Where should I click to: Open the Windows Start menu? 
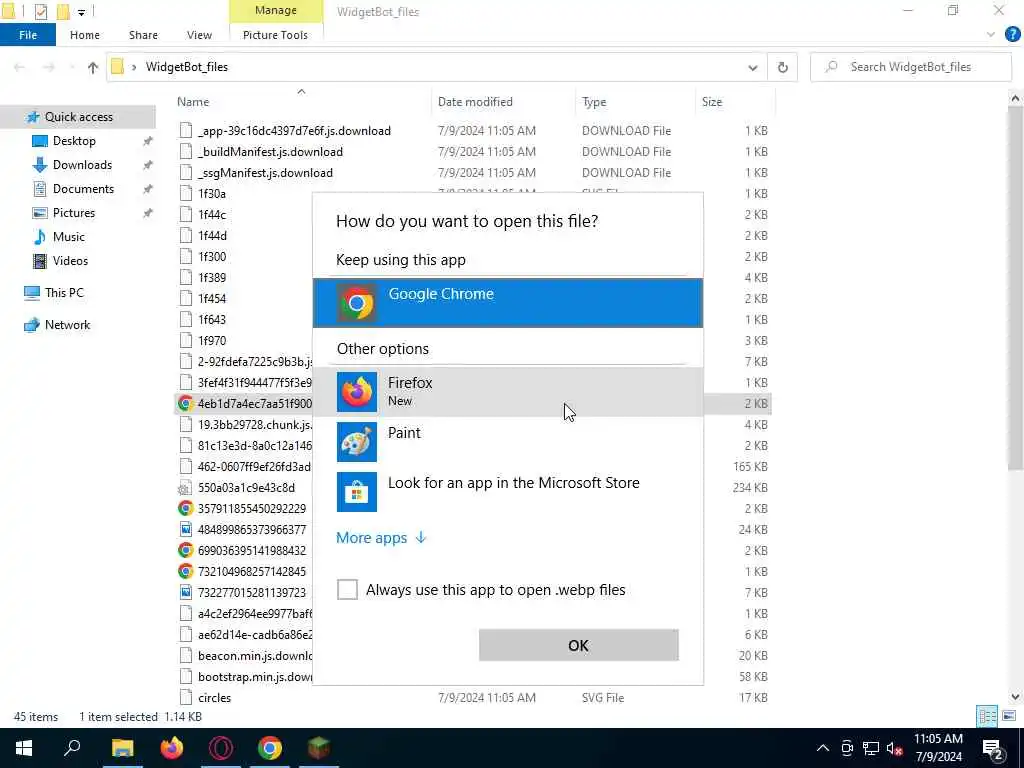(24, 748)
